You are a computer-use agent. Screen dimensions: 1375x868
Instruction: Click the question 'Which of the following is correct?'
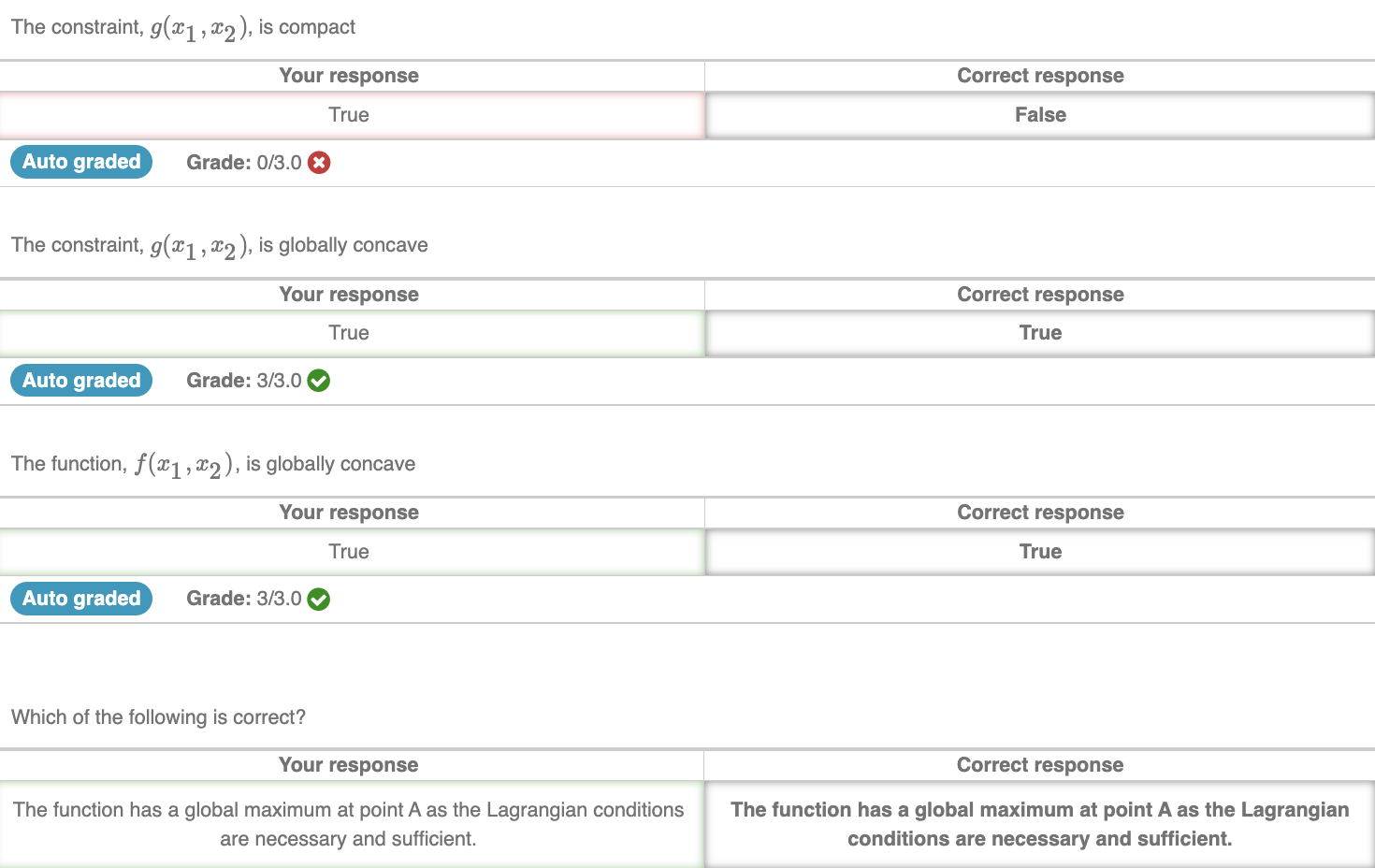[158, 717]
